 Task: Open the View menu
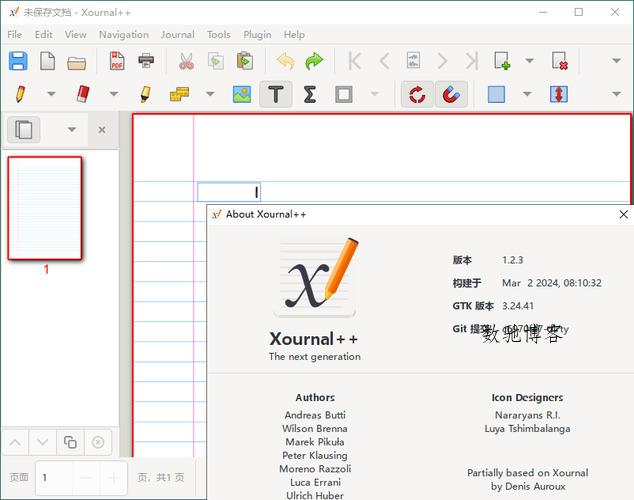[76, 35]
